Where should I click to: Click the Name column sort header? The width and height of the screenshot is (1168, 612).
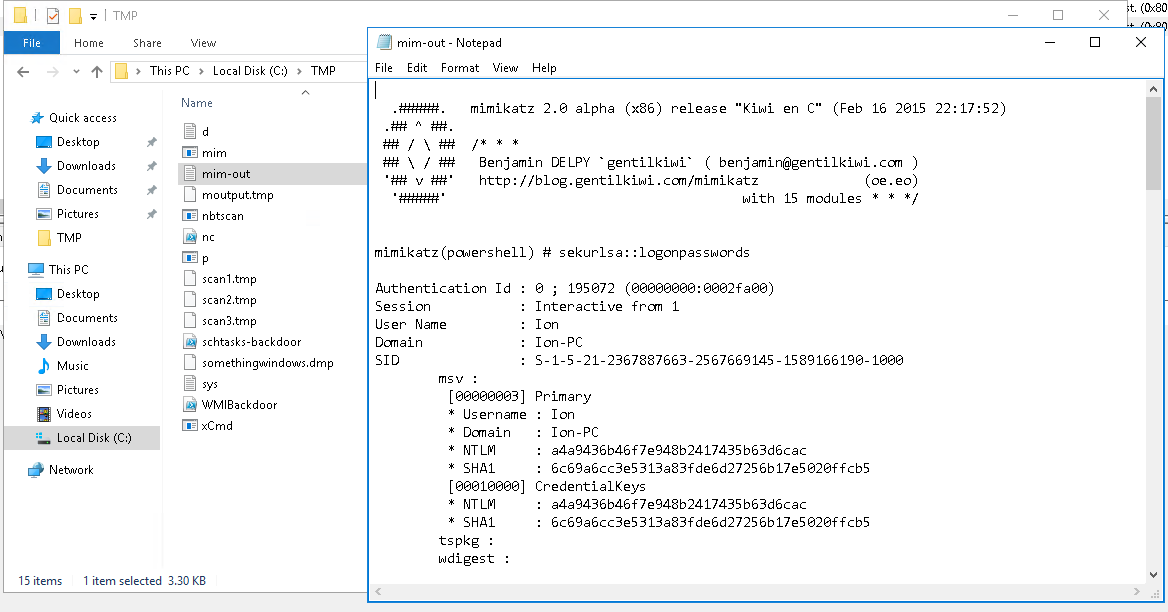(x=197, y=103)
